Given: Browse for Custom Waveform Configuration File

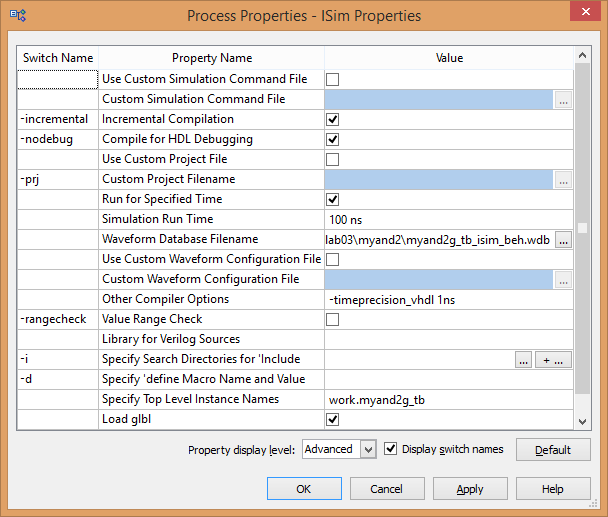Looking at the screenshot, I should click(563, 280).
